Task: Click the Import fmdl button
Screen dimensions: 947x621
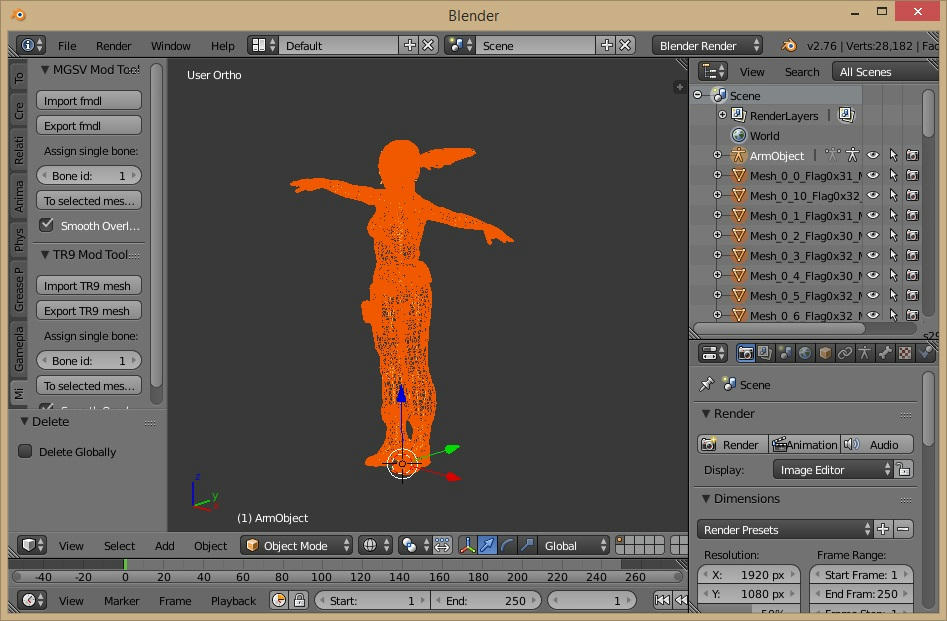Action: [x=89, y=101]
